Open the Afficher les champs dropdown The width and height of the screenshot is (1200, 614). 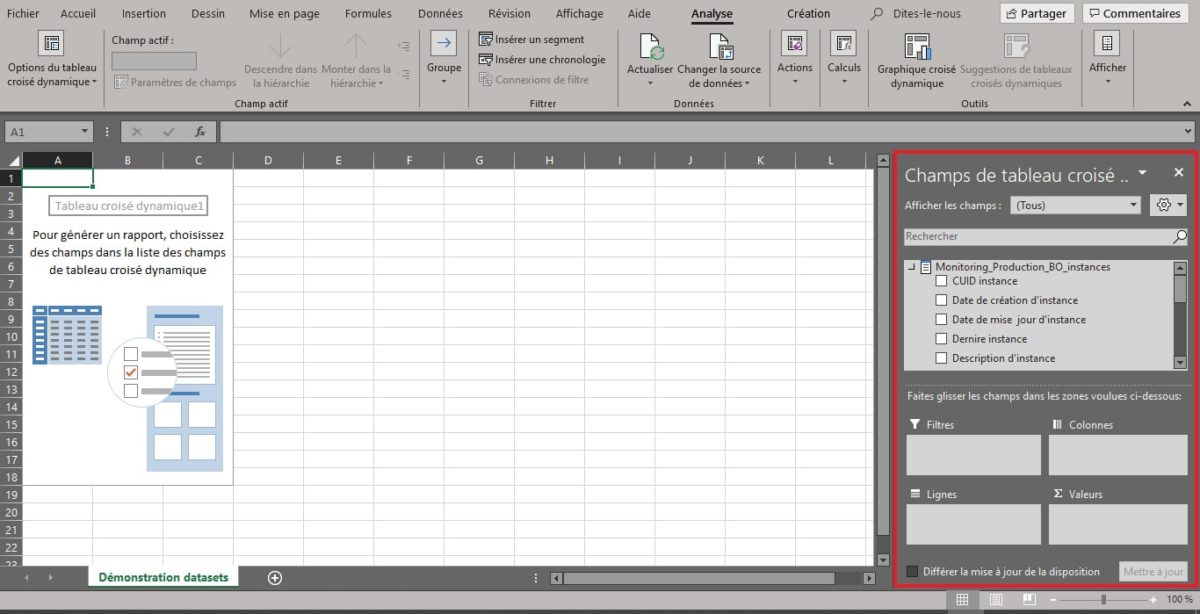click(x=1074, y=204)
